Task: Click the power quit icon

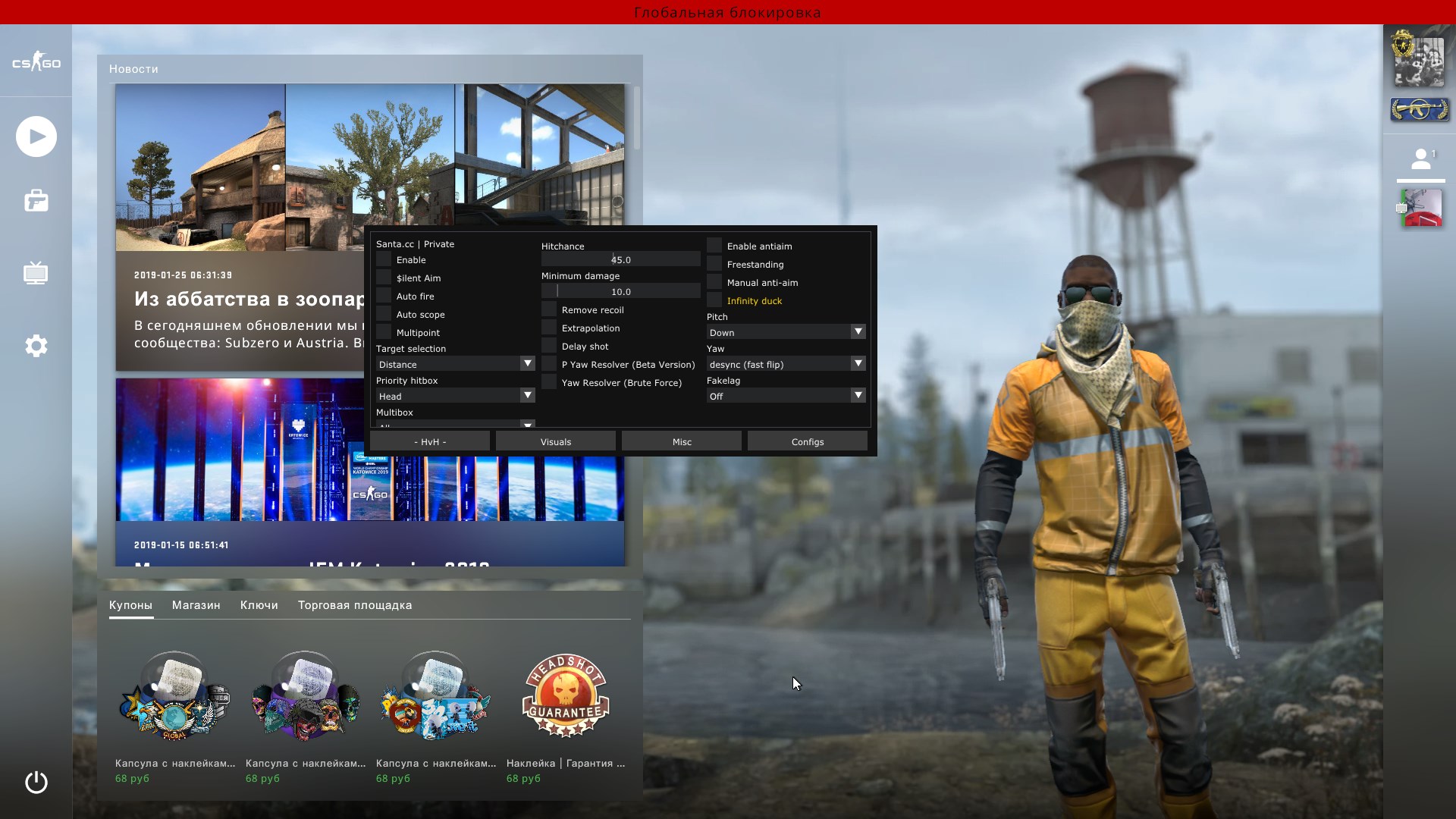Action: [x=36, y=782]
